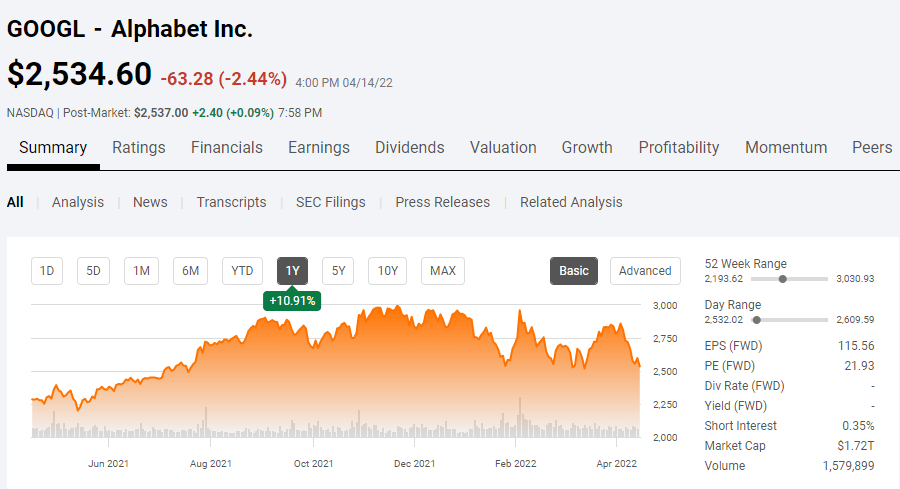Set chart range to 1D
Screen dimensions: 900x489
47,271
